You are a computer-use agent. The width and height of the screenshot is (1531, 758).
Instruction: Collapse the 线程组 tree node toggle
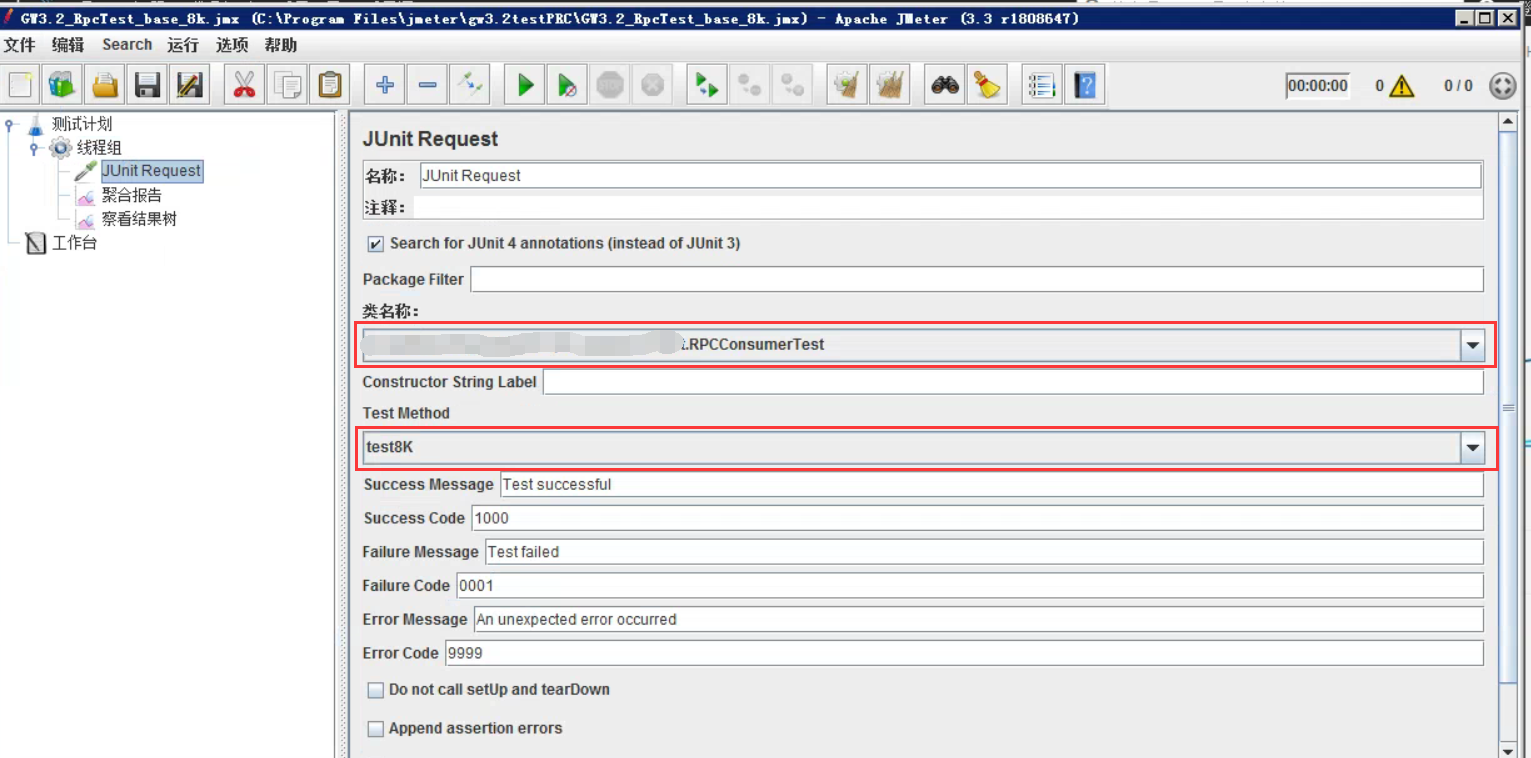pos(35,149)
